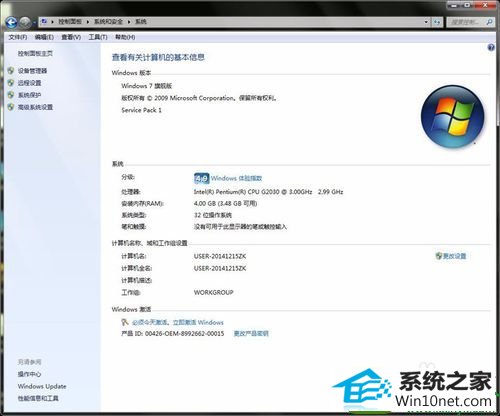
Task: Click the activate Windows now link
Action: 178,322
